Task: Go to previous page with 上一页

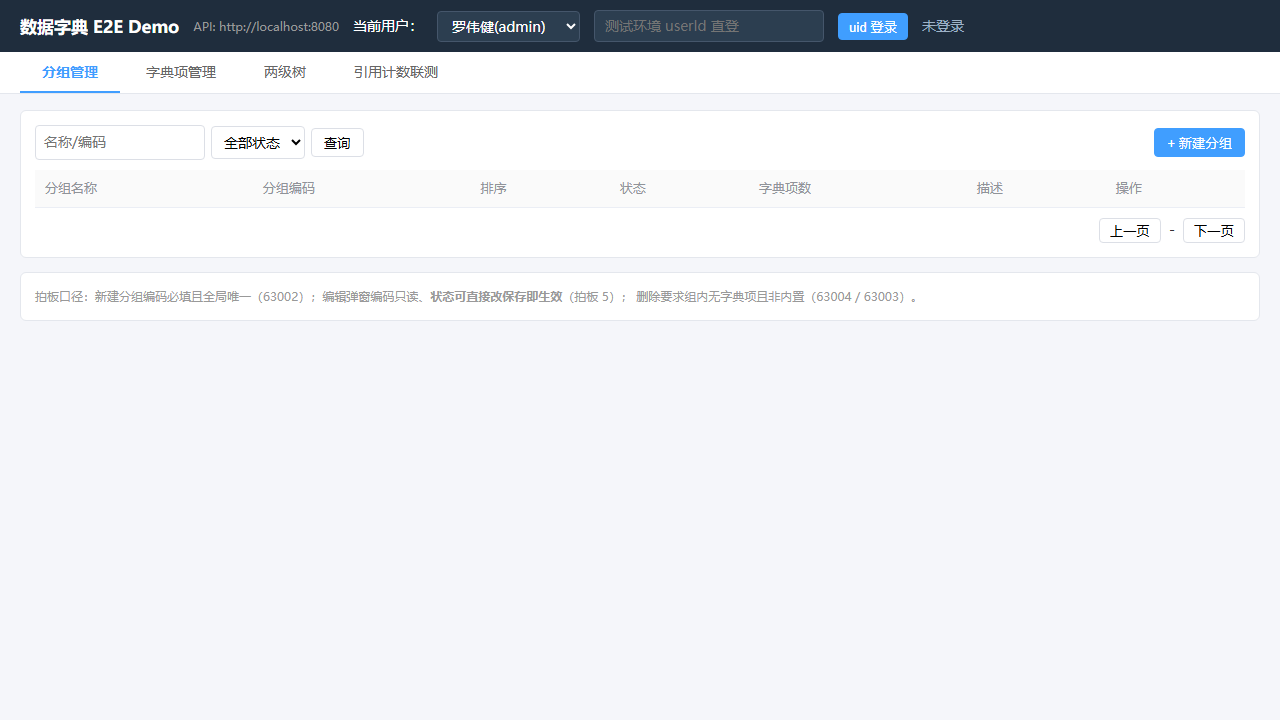Action: (1130, 231)
